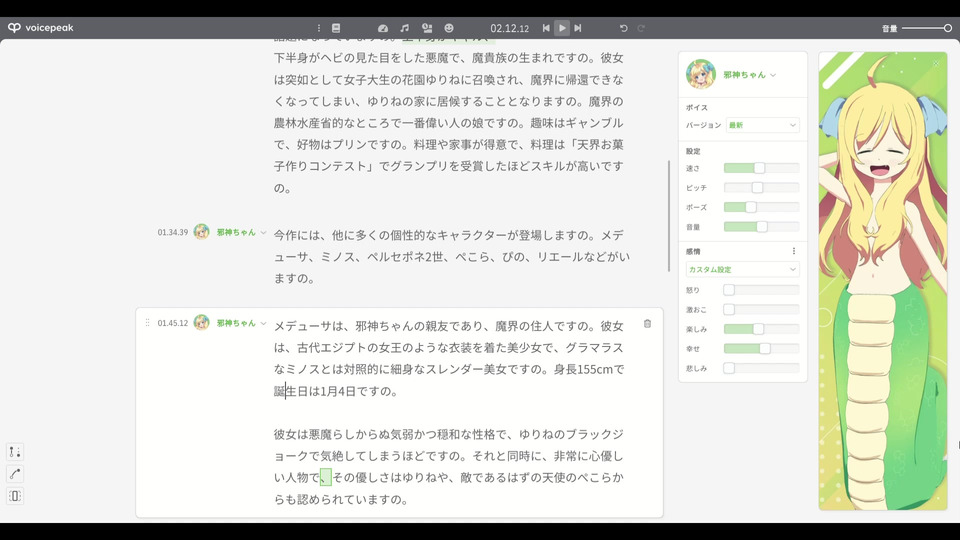
Task: Open narrator dropdown for block 01.45.12
Action: 263,323
